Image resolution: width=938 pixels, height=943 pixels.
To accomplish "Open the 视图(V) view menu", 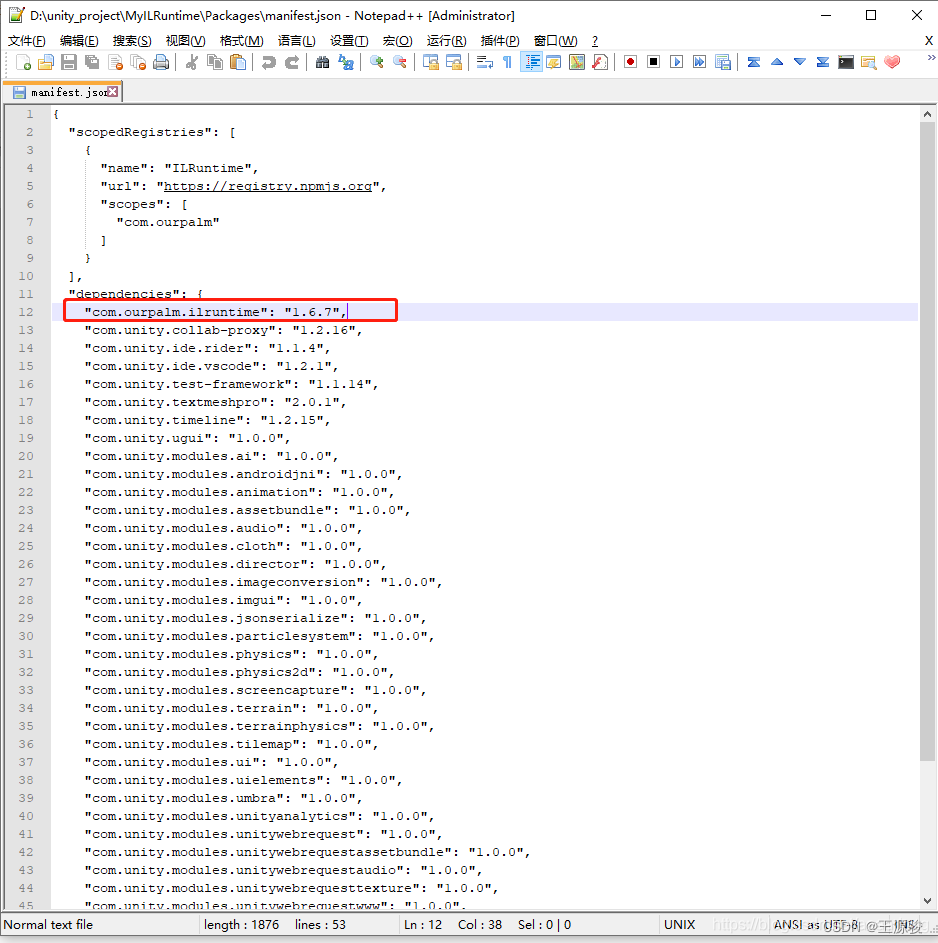I will [x=186, y=40].
